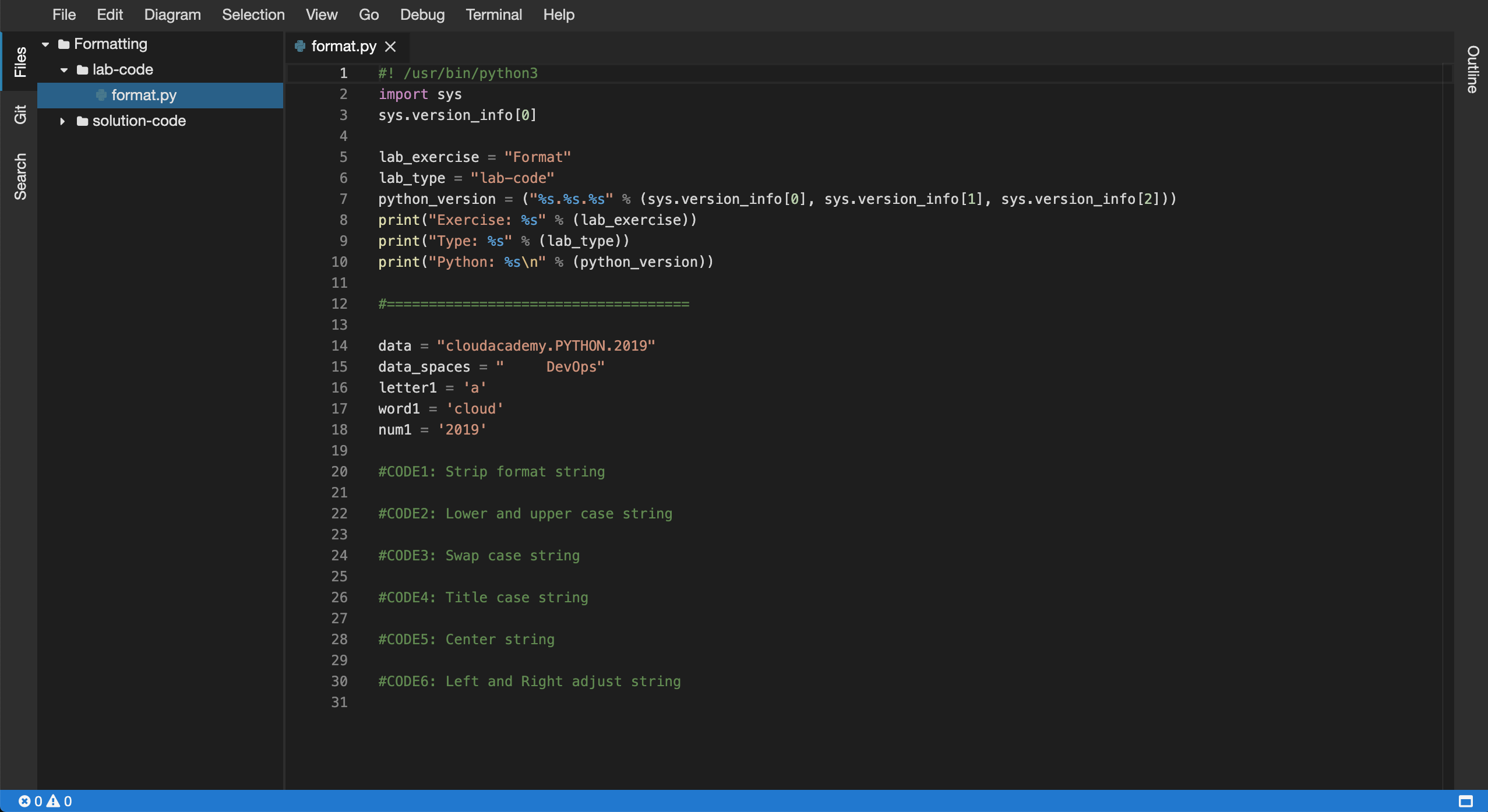
Task: Click the #CODE5: Center string comment
Action: pos(467,640)
